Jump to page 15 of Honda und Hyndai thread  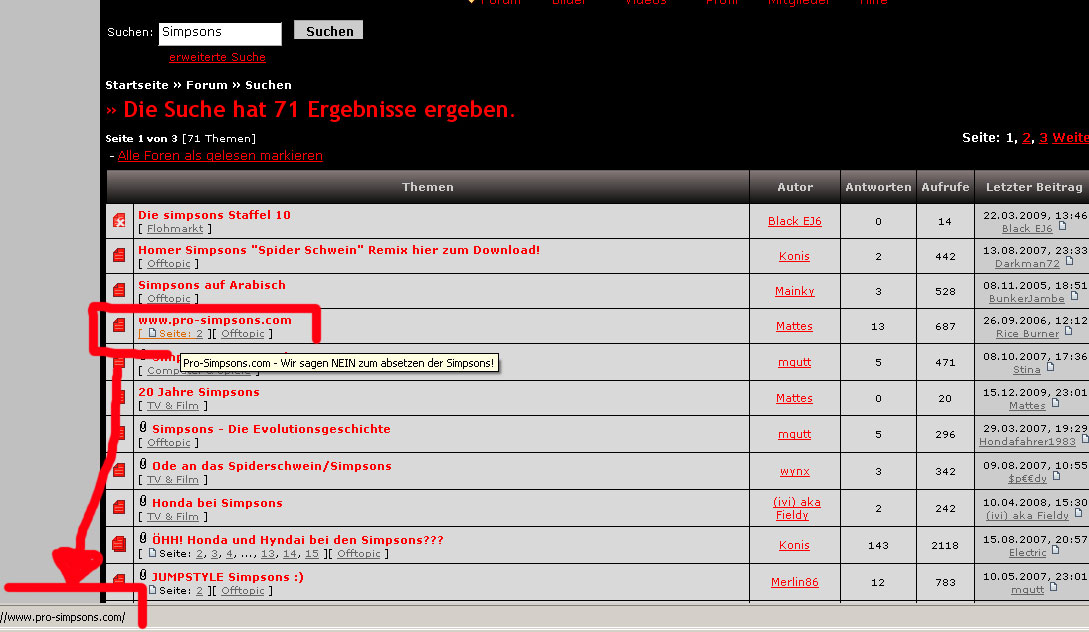(312, 554)
